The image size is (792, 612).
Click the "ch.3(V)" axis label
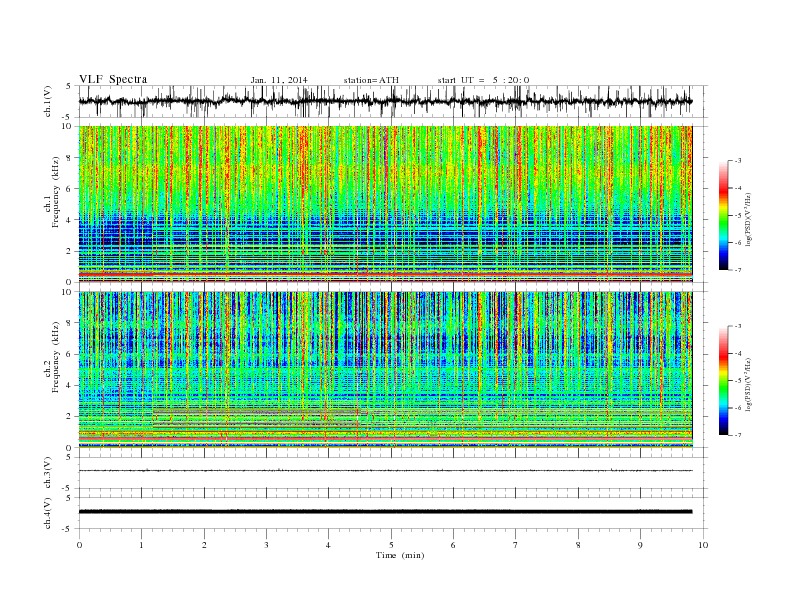(48, 473)
